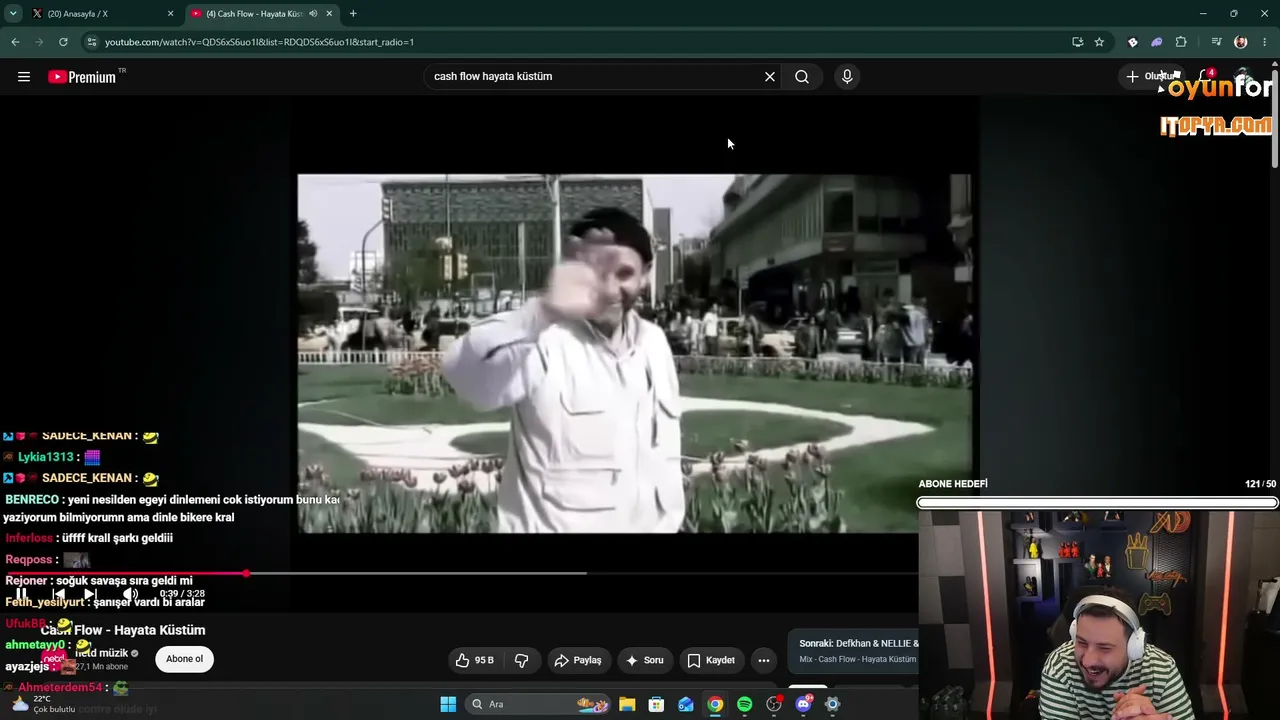
Task: Mute the video volume
Action: [130, 594]
